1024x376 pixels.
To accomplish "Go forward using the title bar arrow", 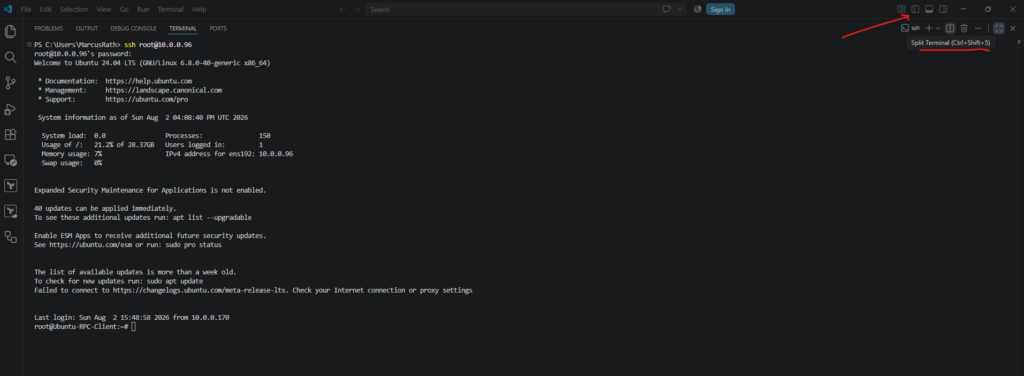I will point(357,9).
